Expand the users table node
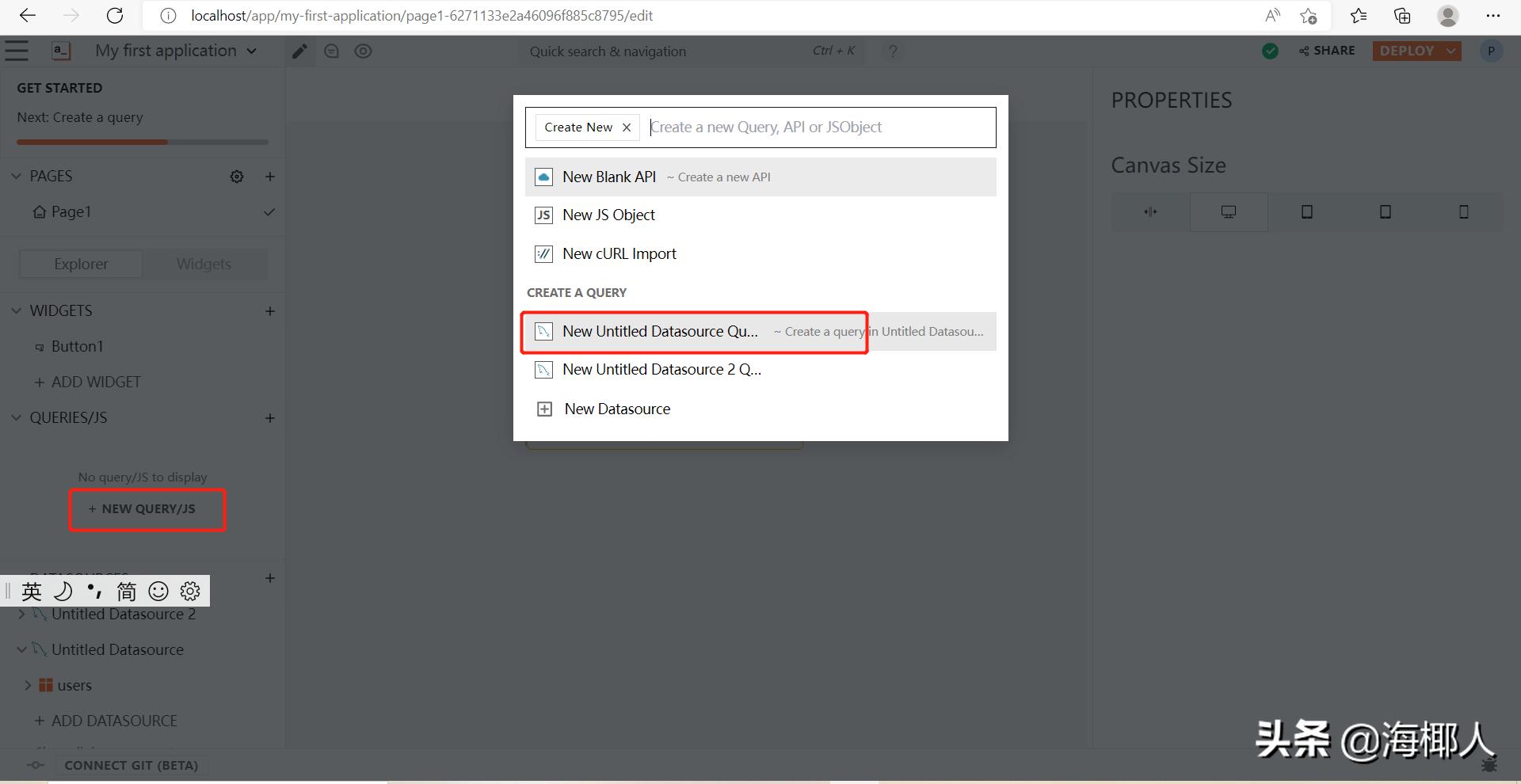Image resolution: width=1521 pixels, height=784 pixels. (x=28, y=685)
